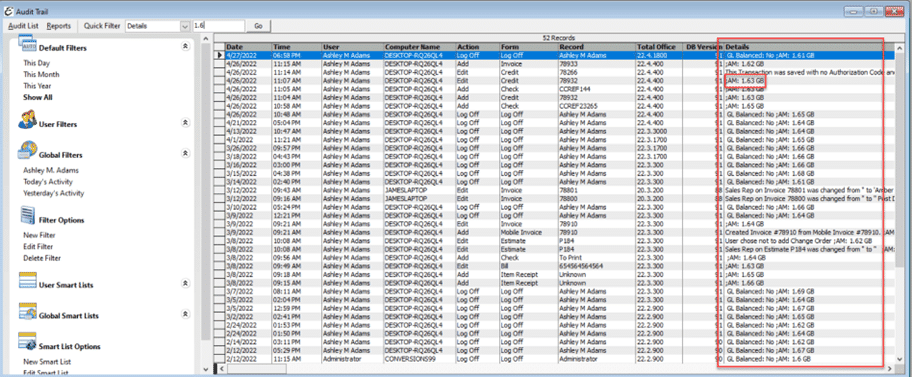Viewport: 912px width, 377px height.
Task: Click the Filter Options icon
Action: point(28,216)
